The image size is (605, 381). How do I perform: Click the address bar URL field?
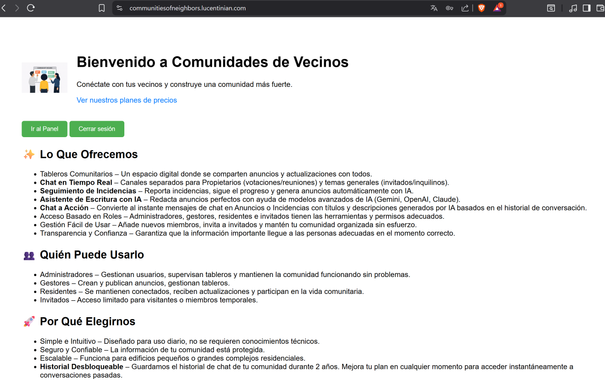pyautogui.click(x=270, y=8)
